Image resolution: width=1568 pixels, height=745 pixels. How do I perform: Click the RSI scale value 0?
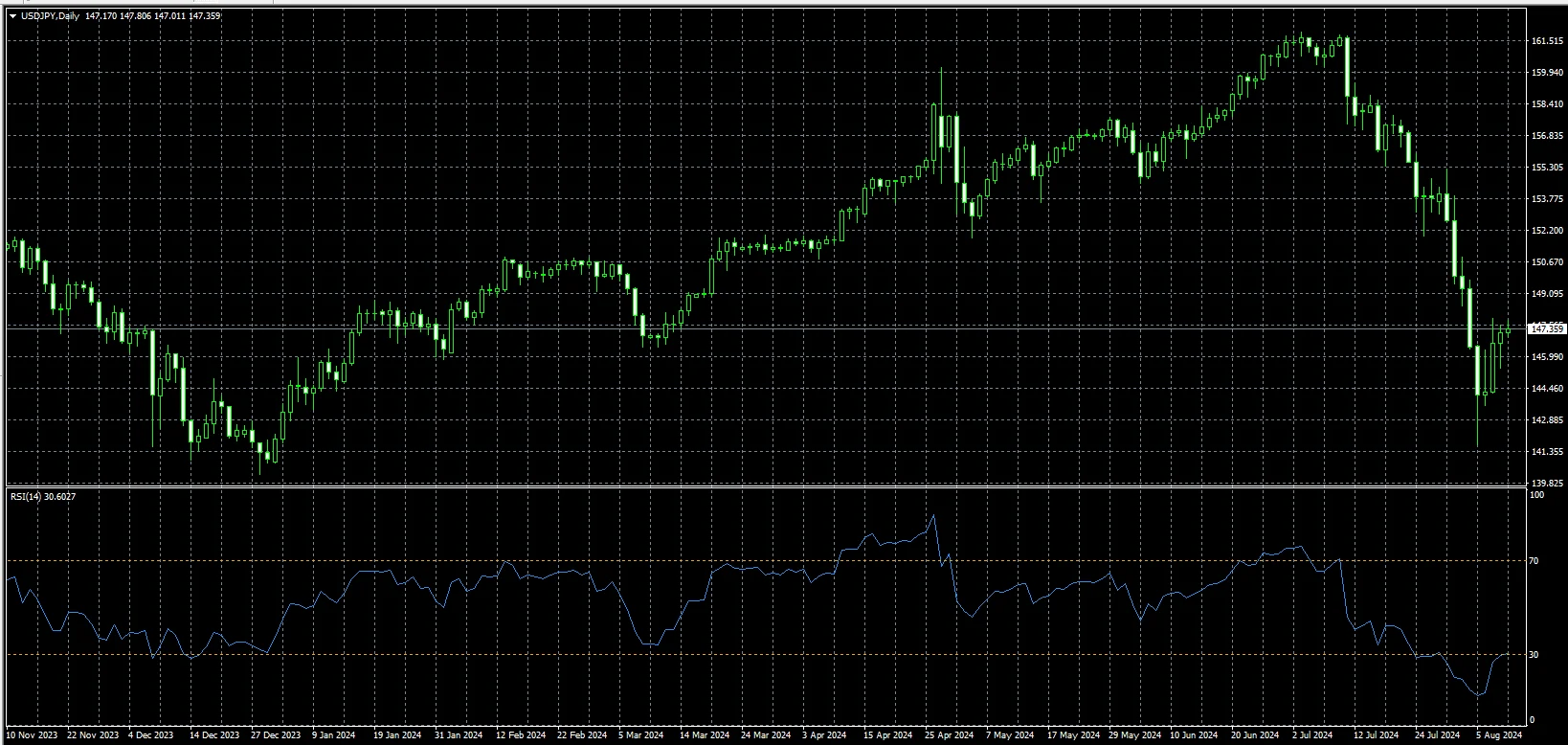pyautogui.click(x=1533, y=720)
